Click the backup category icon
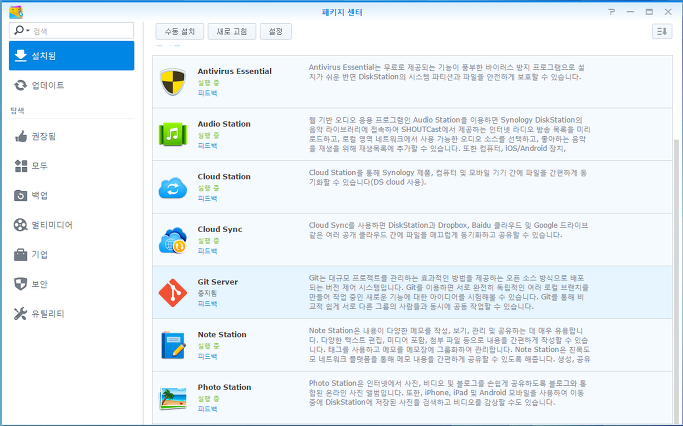Viewport: 683px width, 426px height. click(20, 196)
